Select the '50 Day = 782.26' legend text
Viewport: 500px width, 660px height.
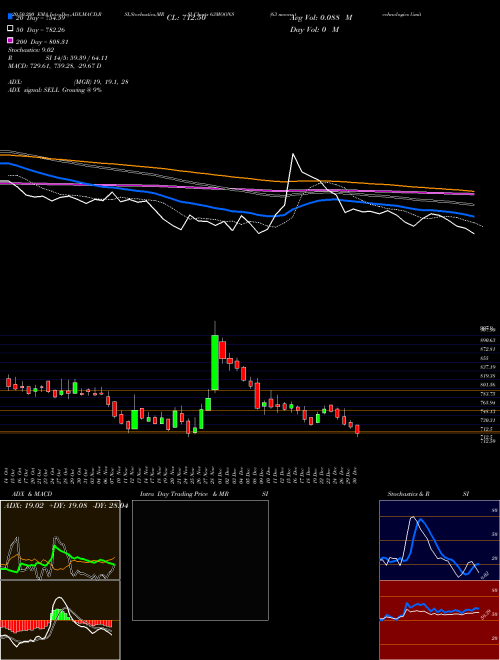coord(40,30)
